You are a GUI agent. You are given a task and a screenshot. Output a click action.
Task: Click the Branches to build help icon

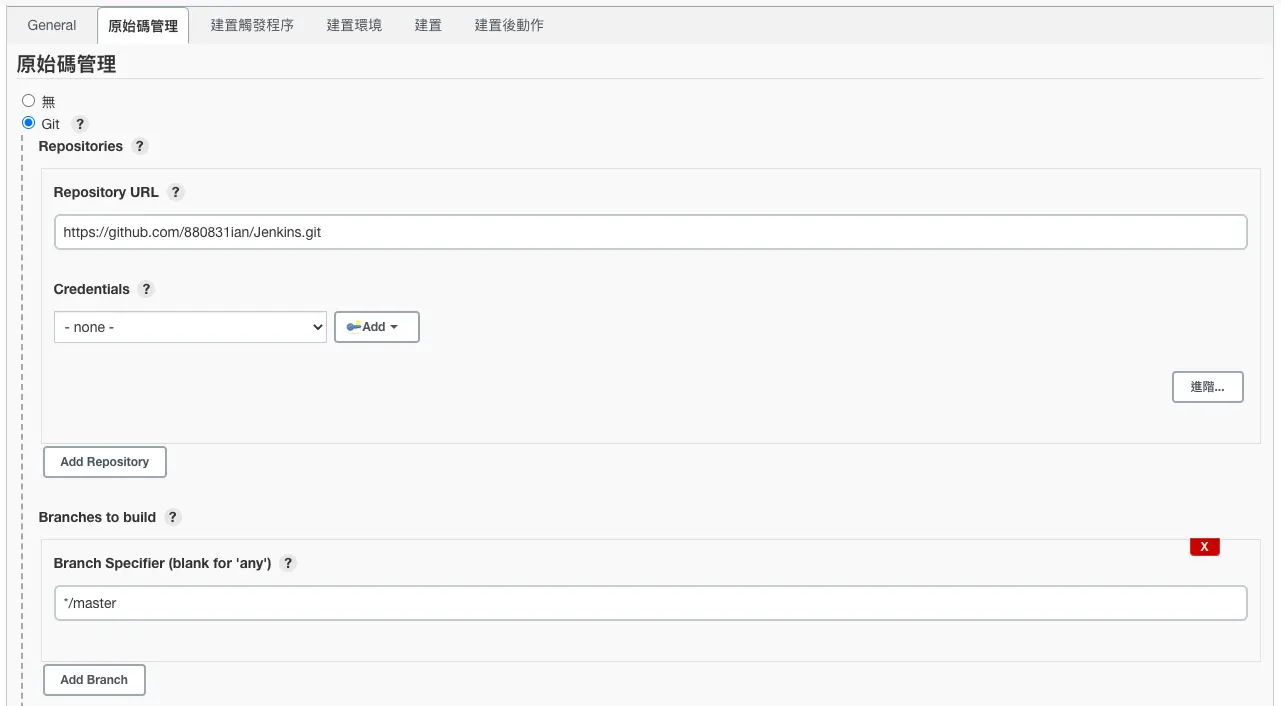point(172,517)
